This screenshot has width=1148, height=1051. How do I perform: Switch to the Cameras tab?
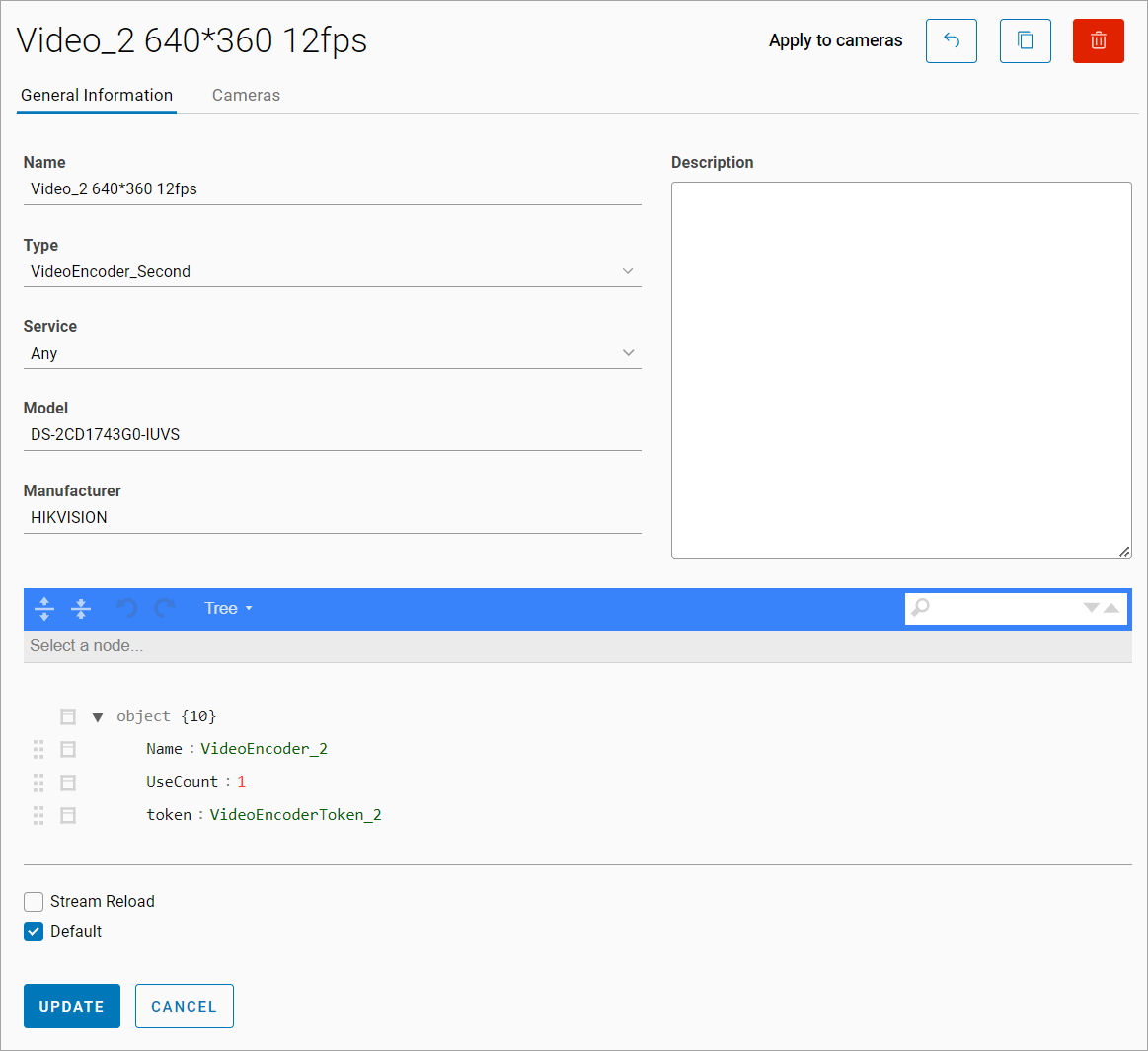[x=246, y=96]
